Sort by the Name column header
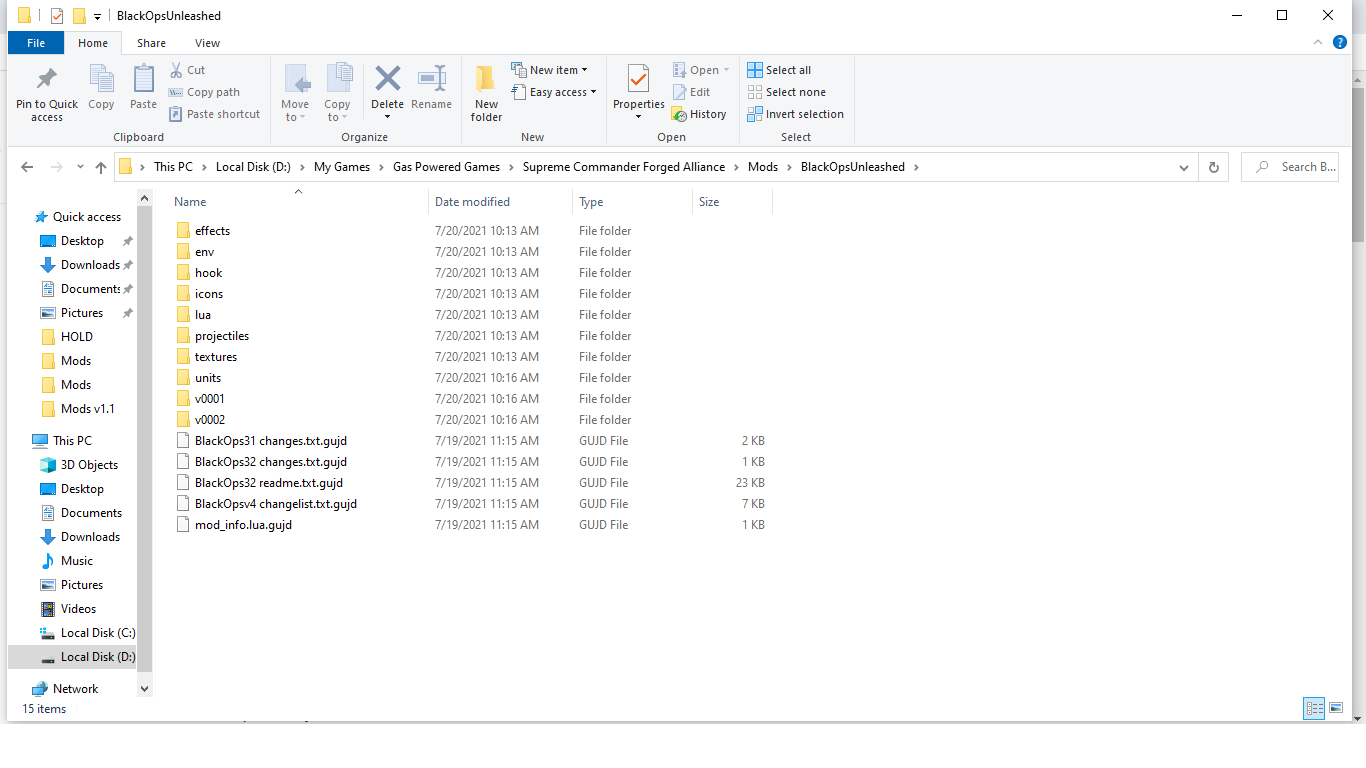 [x=299, y=202]
